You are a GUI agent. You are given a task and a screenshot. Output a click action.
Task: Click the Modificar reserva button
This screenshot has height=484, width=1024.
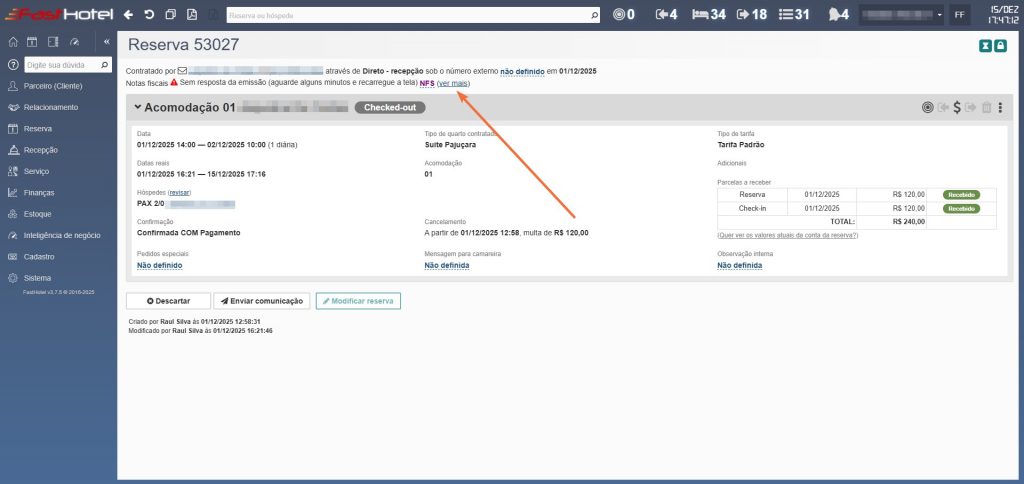point(358,301)
